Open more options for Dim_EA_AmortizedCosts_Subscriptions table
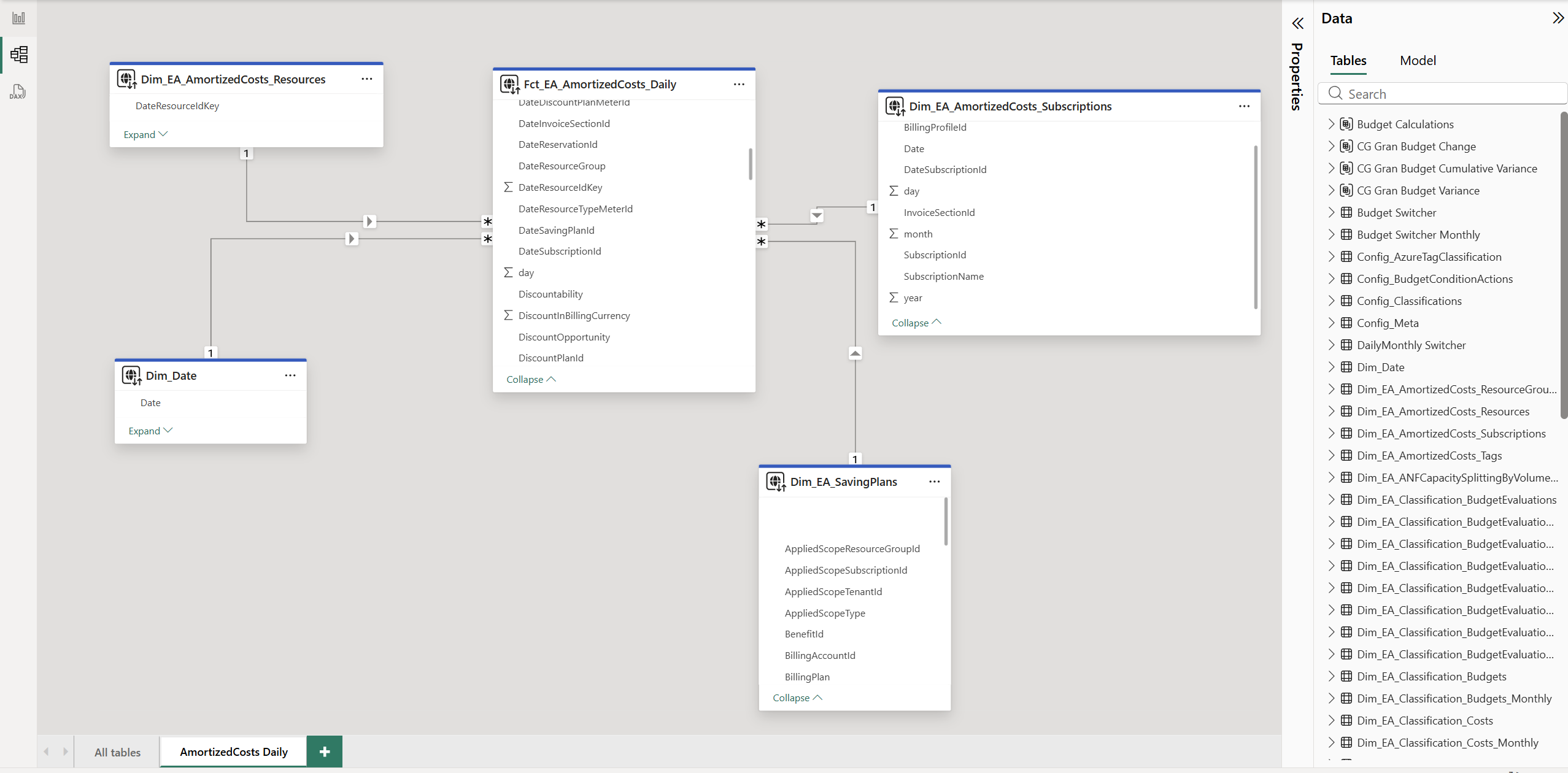 click(x=1244, y=106)
